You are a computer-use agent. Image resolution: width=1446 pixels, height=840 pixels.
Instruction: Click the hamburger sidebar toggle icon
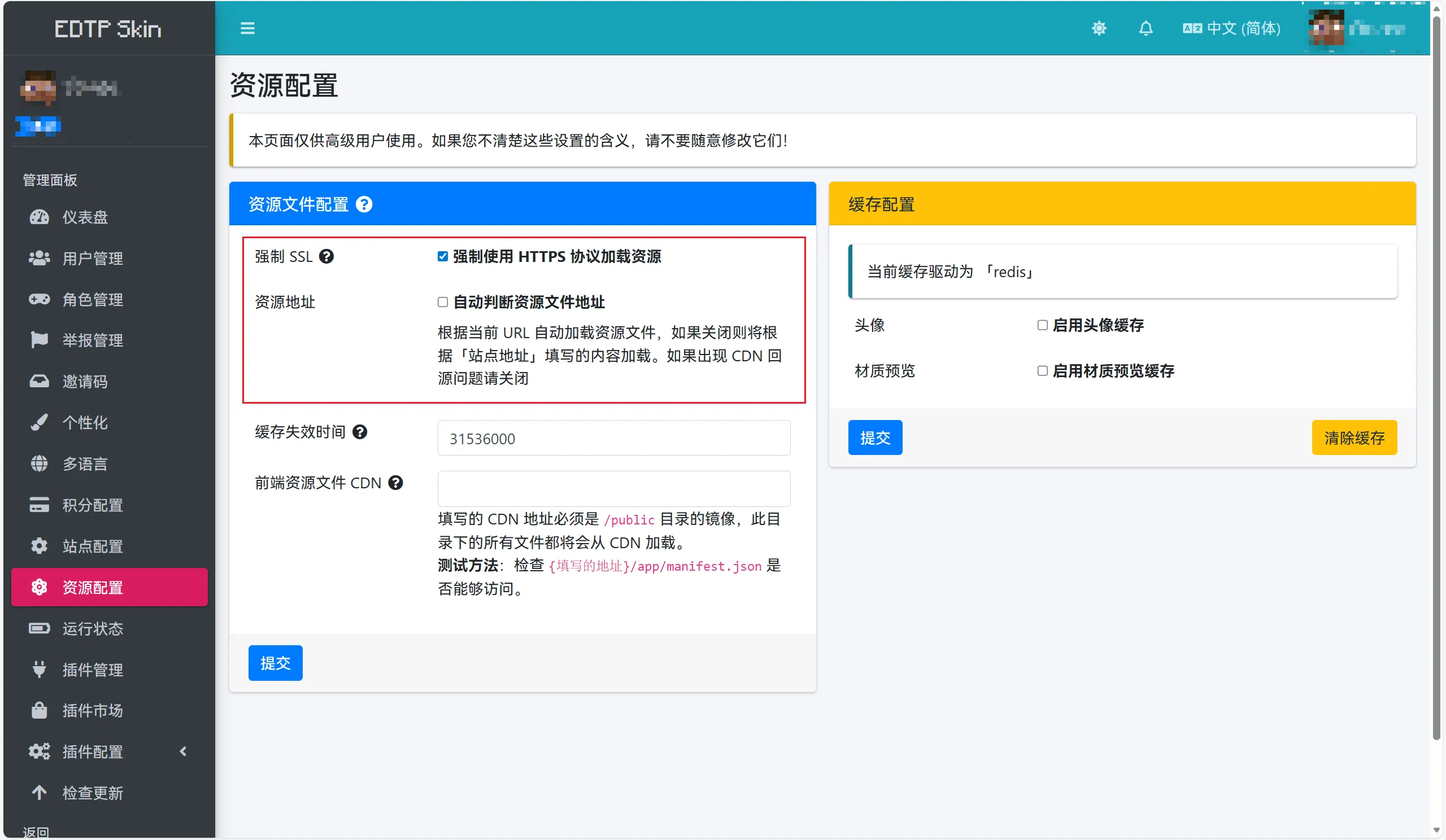coord(247,28)
